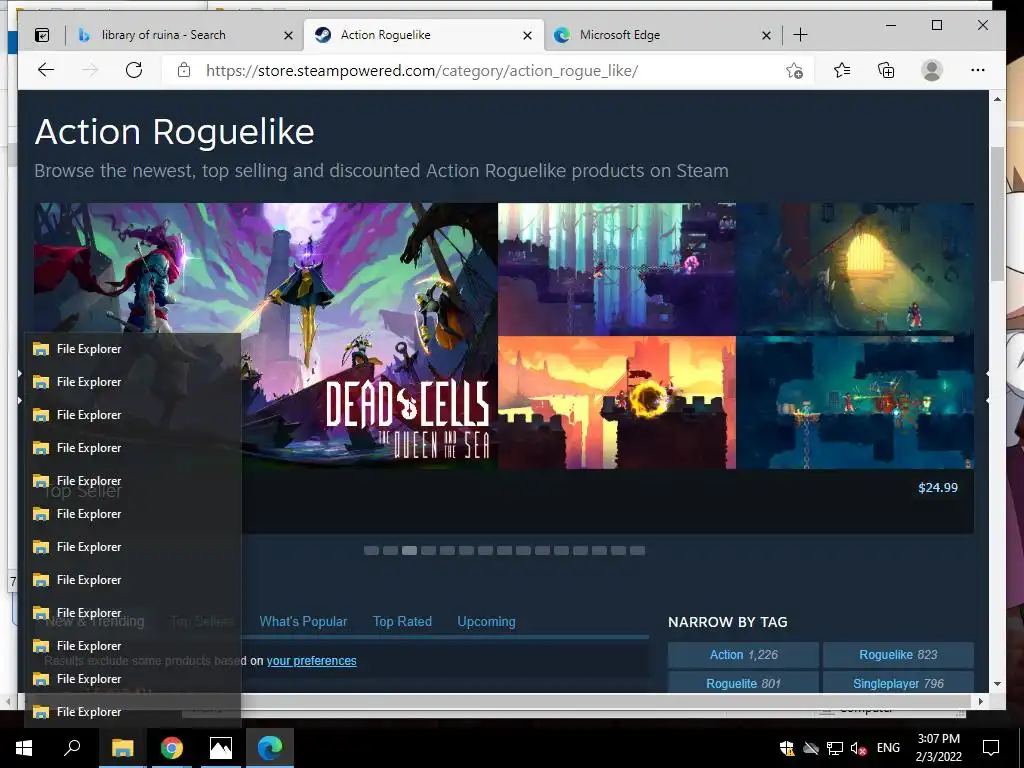The image size is (1024, 768).
Task: Go back to the previous page
Action: (46, 70)
